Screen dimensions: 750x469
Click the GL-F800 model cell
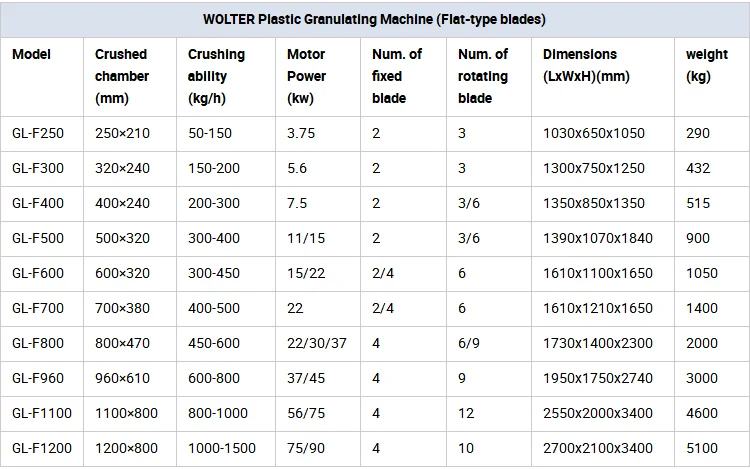coord(38,344)
